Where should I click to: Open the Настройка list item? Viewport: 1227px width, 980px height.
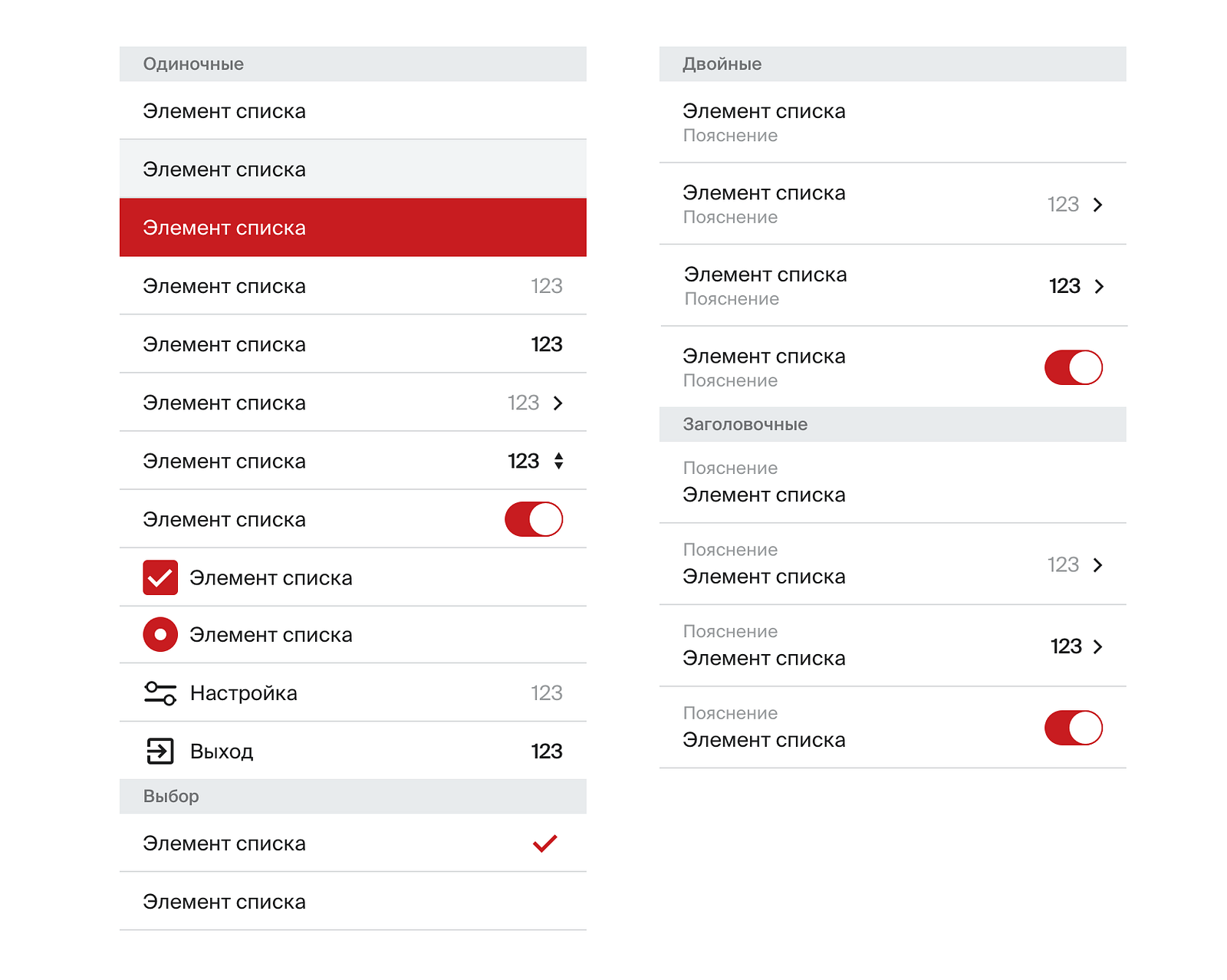pos(353,692)
